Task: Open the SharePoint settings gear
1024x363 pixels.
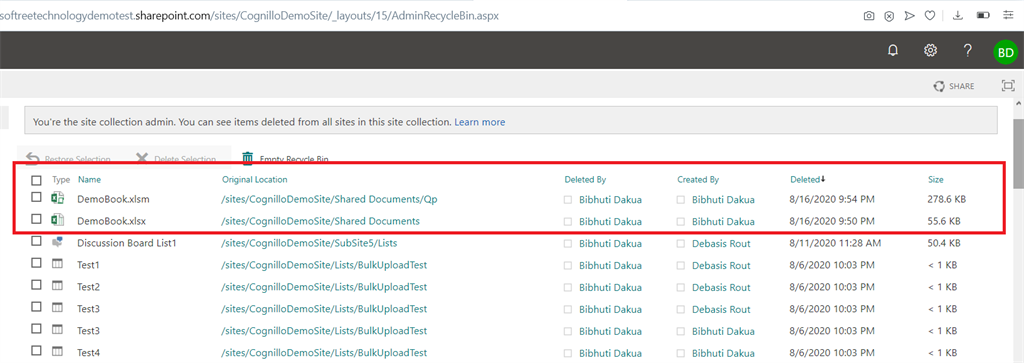Action: click(x=931, y=50)
